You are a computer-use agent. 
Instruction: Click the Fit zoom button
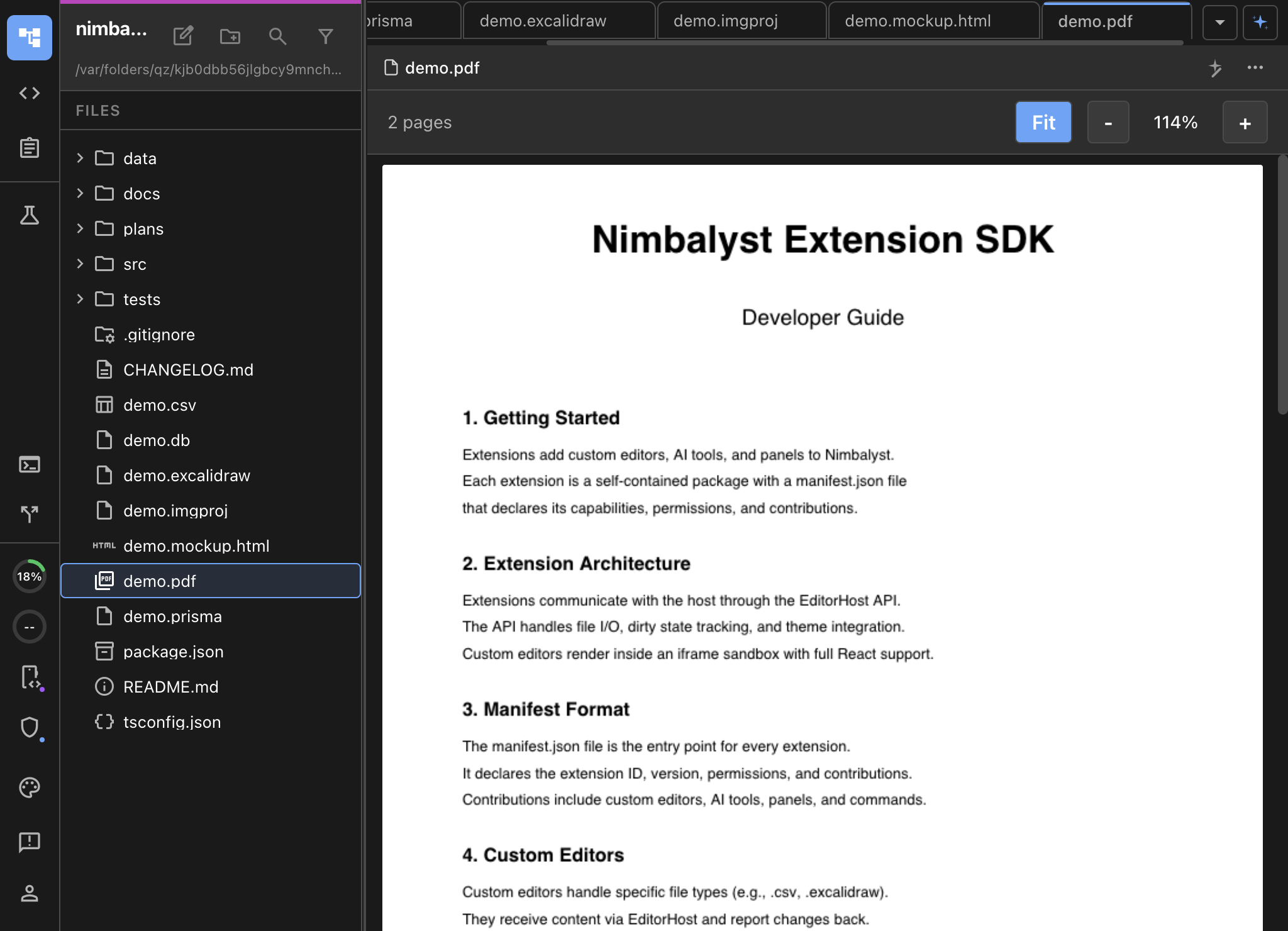click(x=1043, y=122)
